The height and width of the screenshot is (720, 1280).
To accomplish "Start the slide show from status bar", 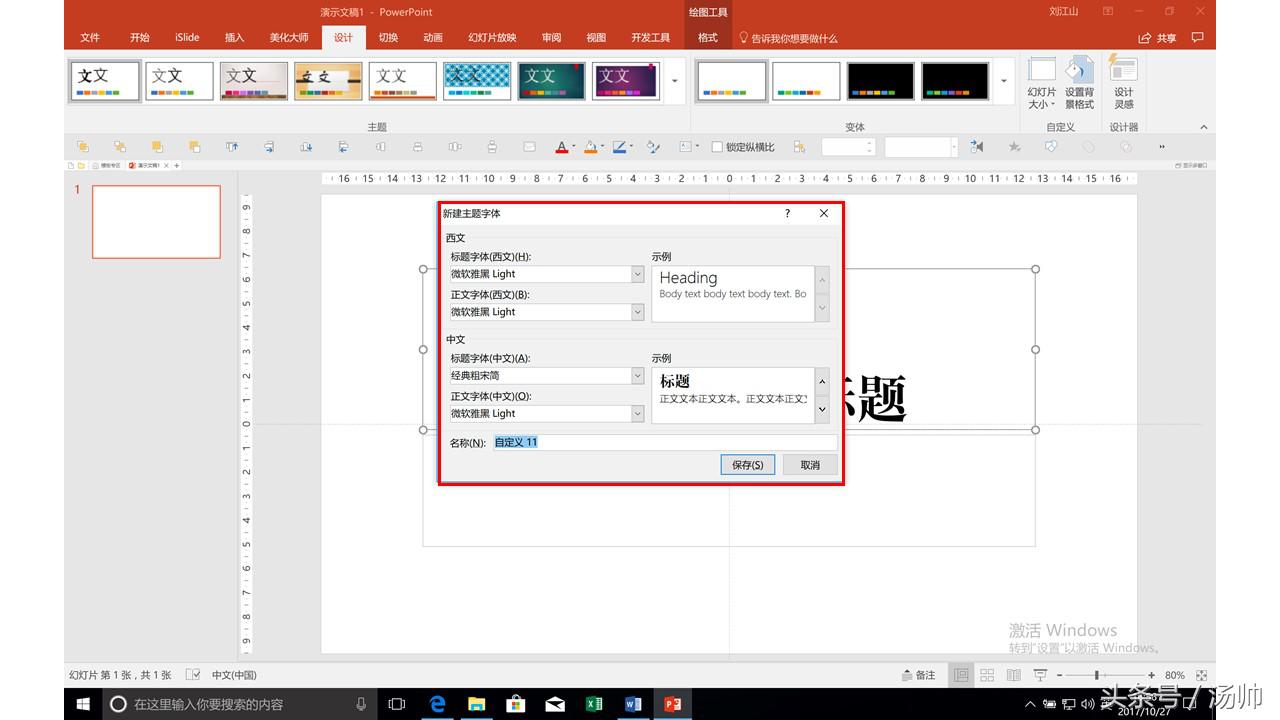I will click(1041, 675).
